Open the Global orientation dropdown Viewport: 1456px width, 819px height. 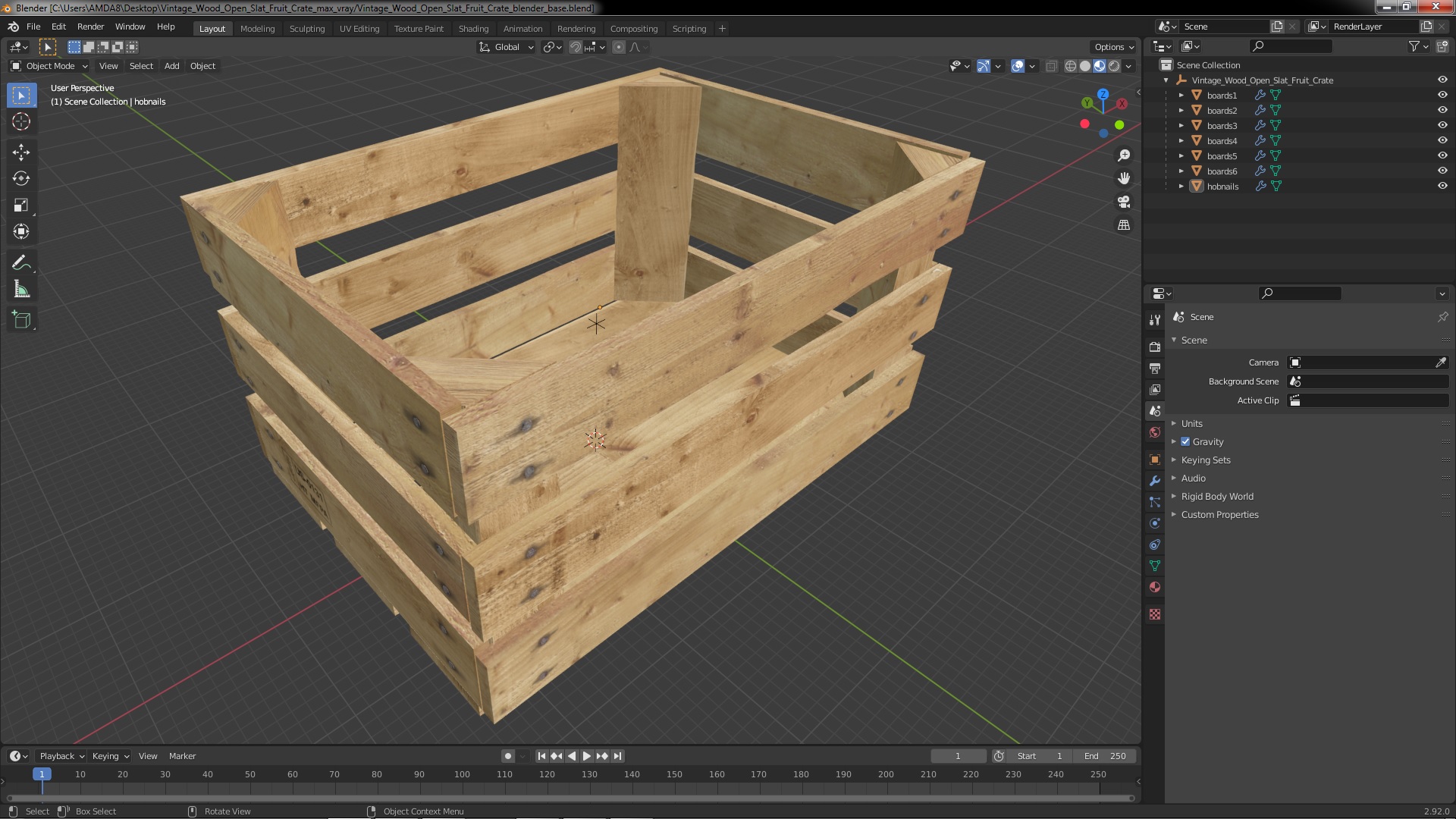click(507, 47)
